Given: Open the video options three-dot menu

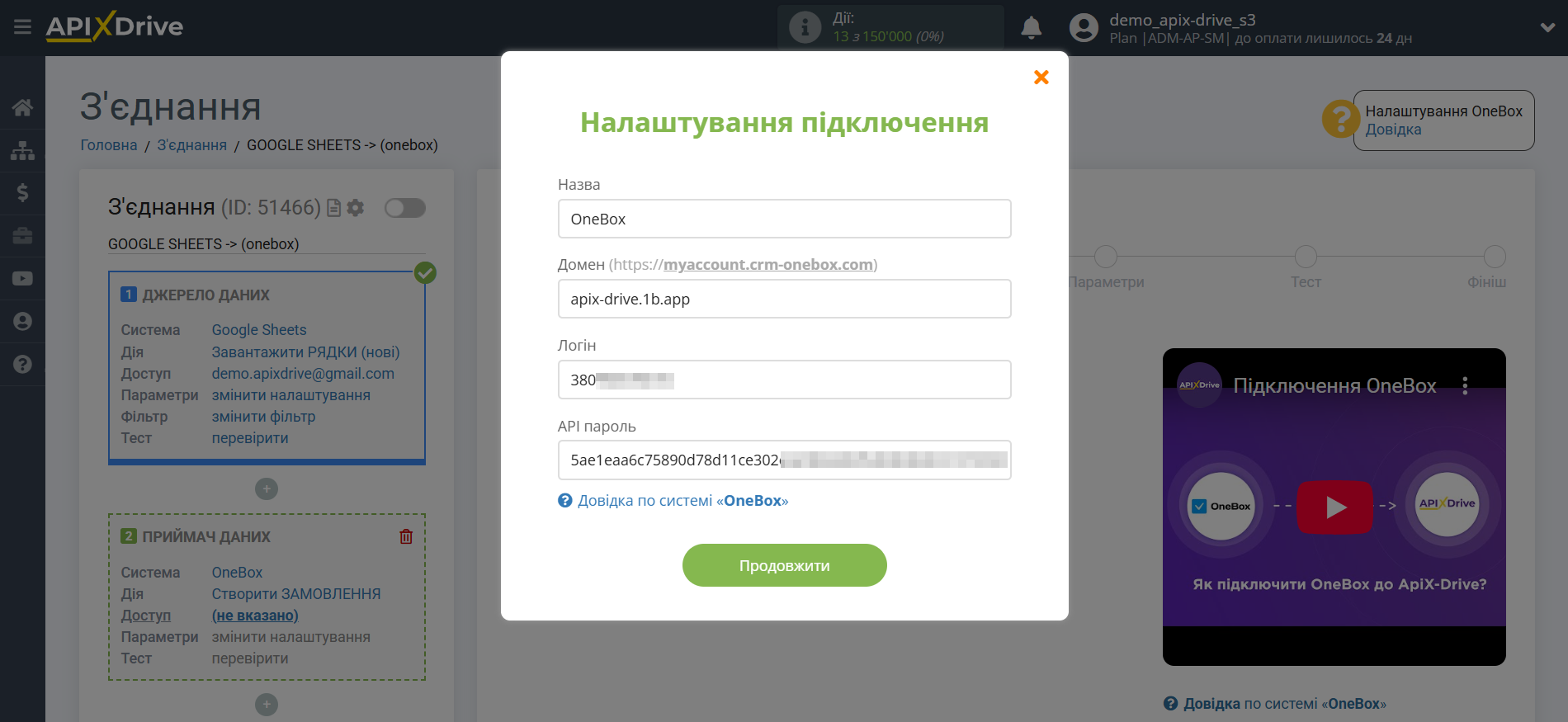Looking at the screenshot, I should pyautogui.click(x=1465, y=385).
